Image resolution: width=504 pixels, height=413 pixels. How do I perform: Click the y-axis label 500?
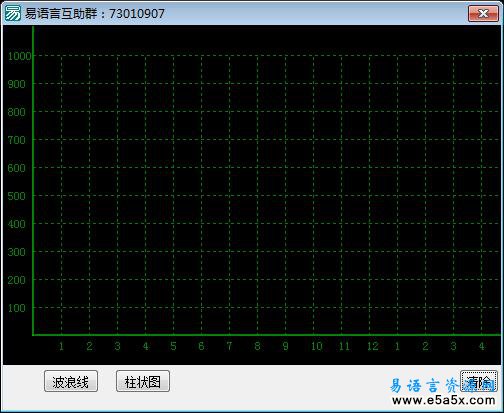tap(17, 196)
